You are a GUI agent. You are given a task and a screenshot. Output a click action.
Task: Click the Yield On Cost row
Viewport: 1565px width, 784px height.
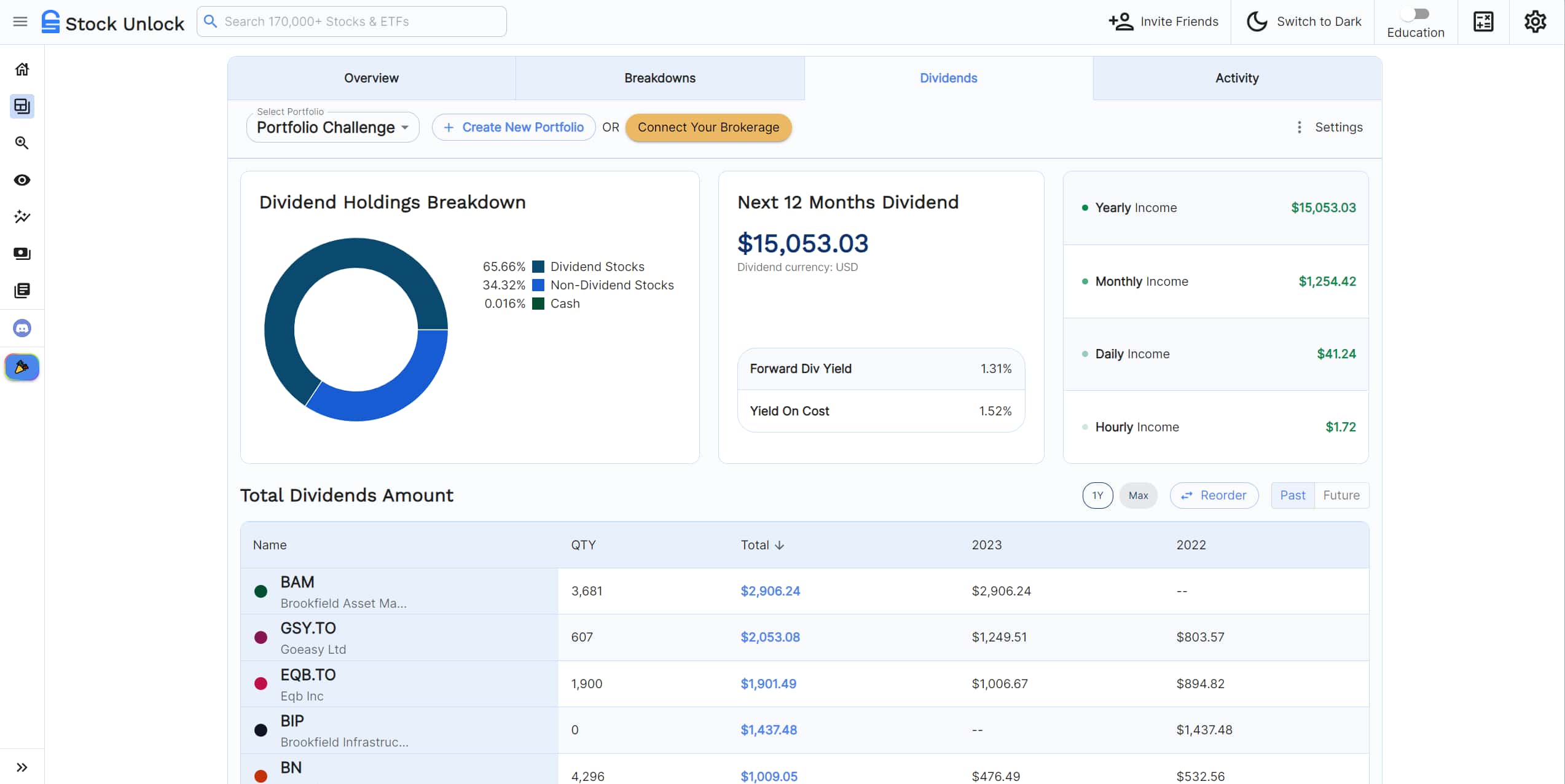pos(881,411)
